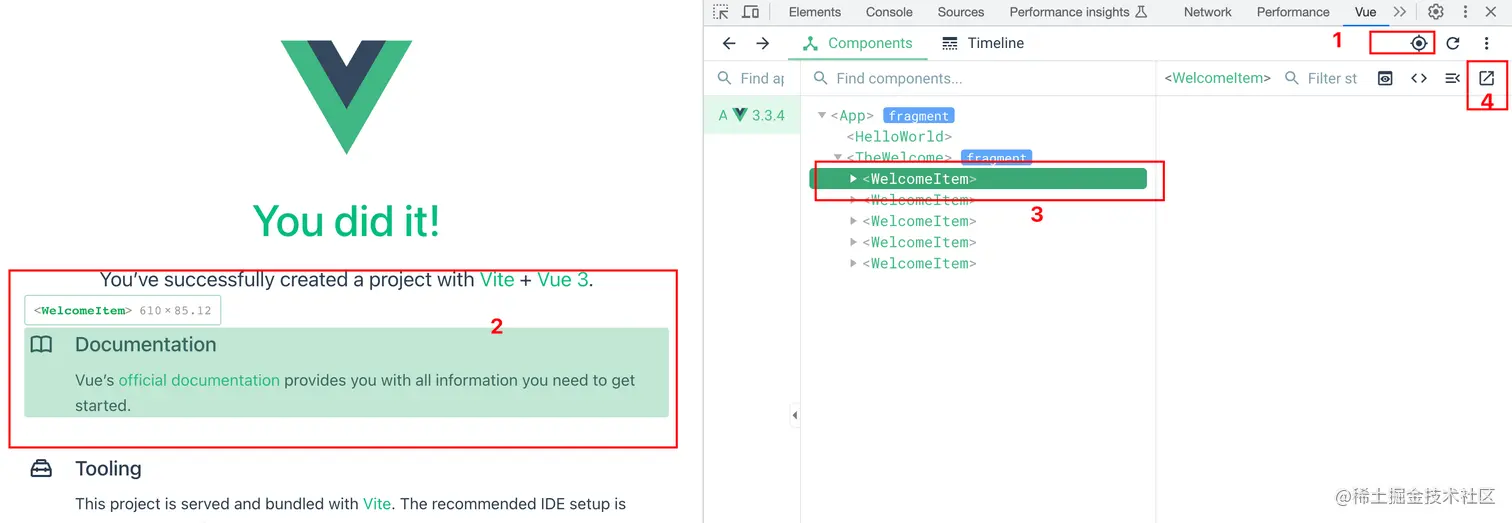
Task: Select the Vue devtools tab
Action: pos(1365,12)
